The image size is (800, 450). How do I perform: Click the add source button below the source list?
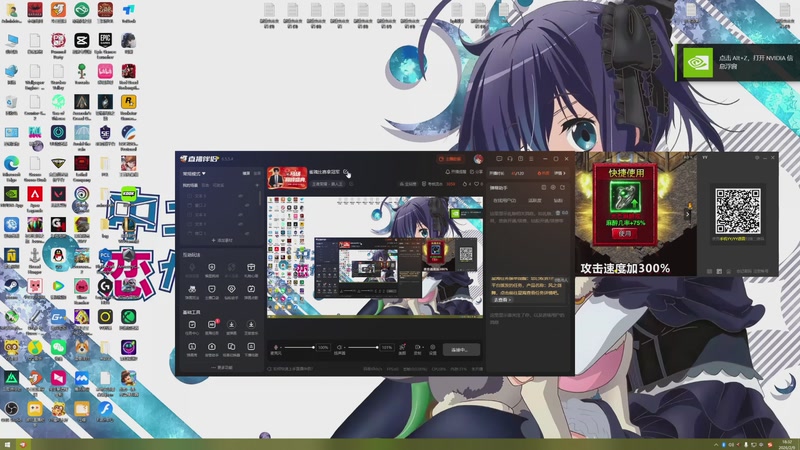[222, 240]
